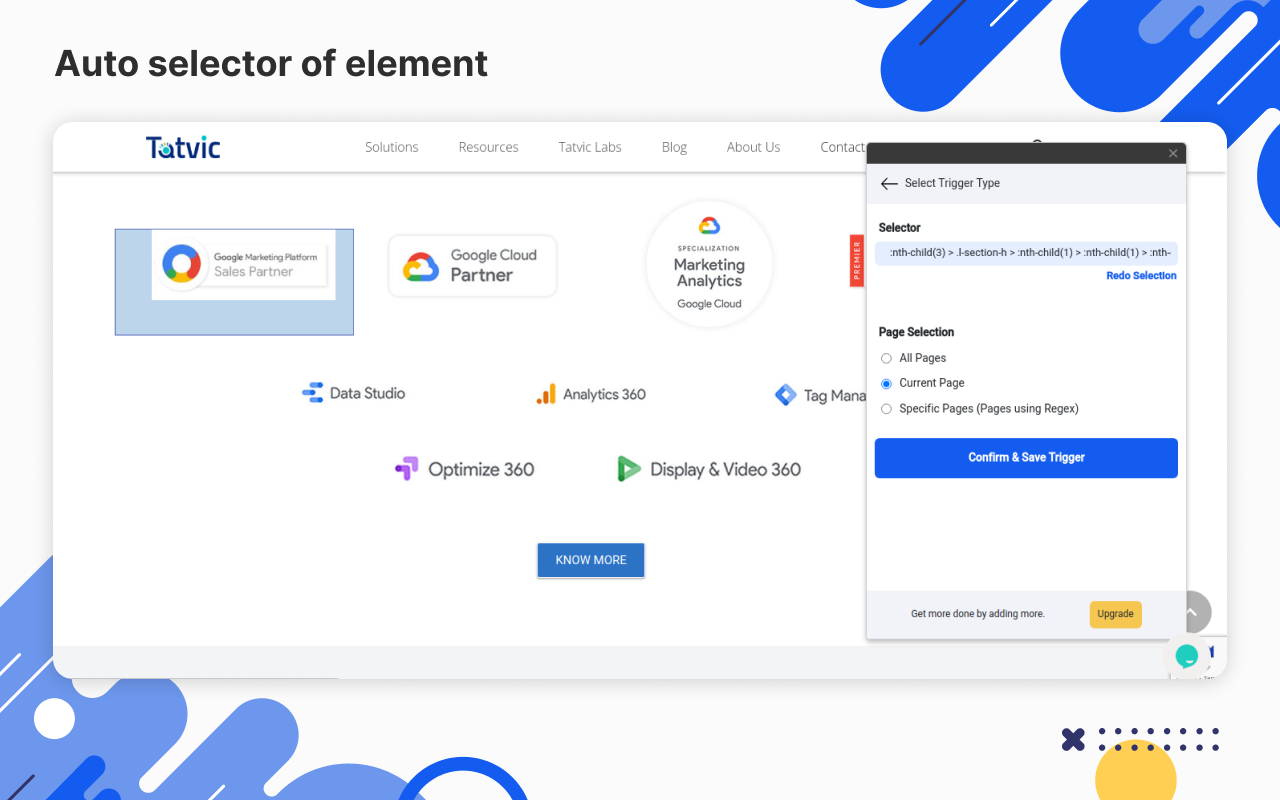
Task: Click the Marketing Analytics specialization badge
Action: point(709,264)
